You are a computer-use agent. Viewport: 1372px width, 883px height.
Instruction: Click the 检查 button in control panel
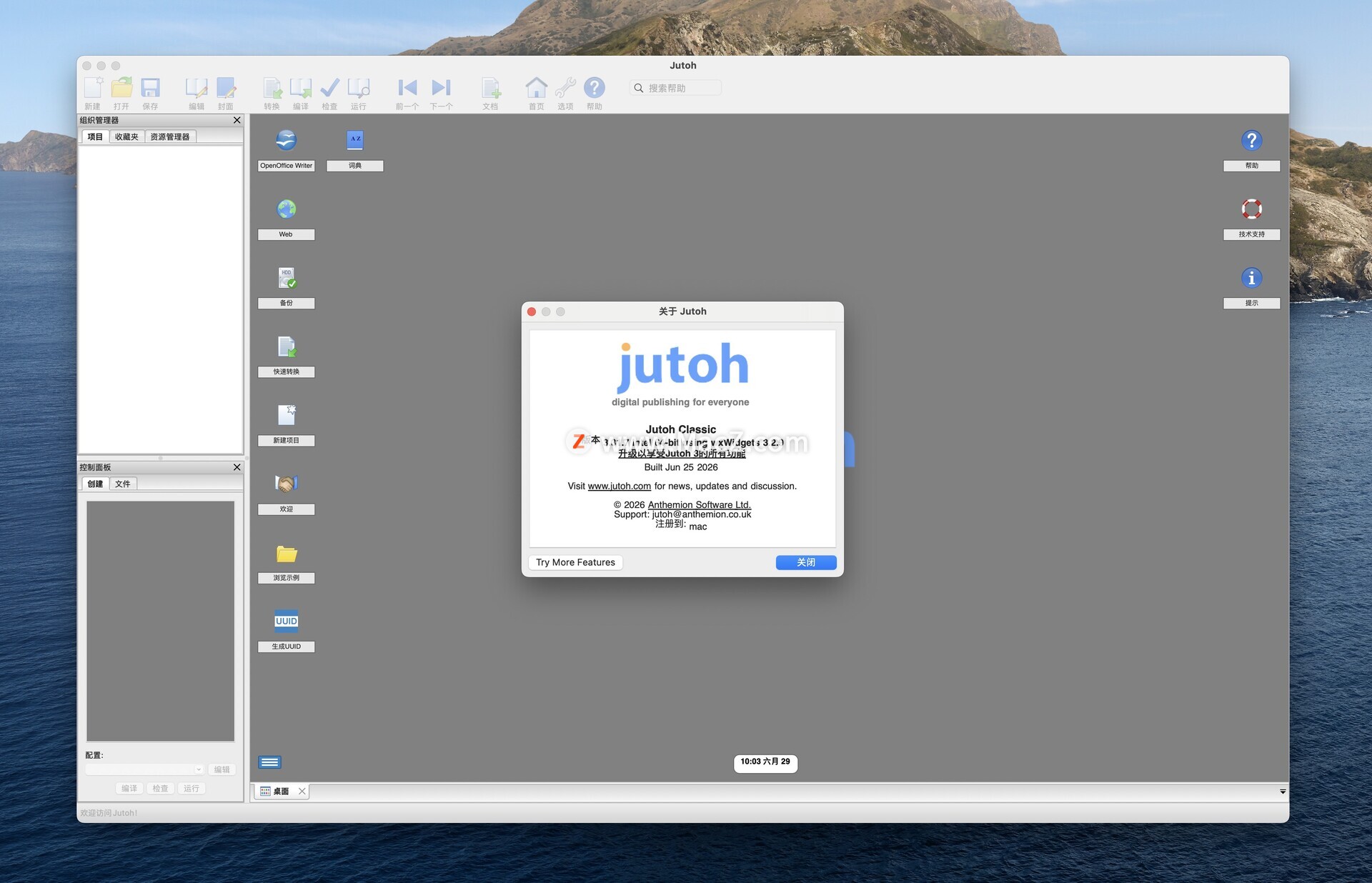click(x=161, y=788)
